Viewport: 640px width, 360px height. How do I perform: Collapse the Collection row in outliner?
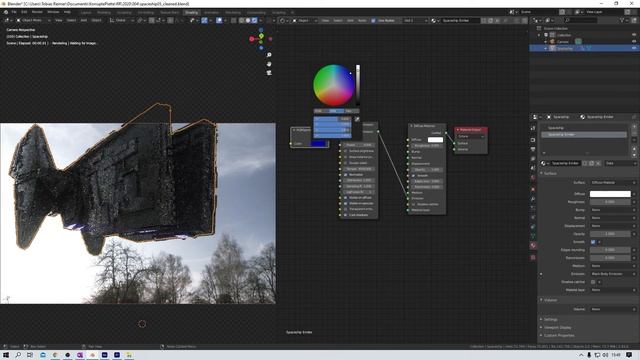[539, 35]
